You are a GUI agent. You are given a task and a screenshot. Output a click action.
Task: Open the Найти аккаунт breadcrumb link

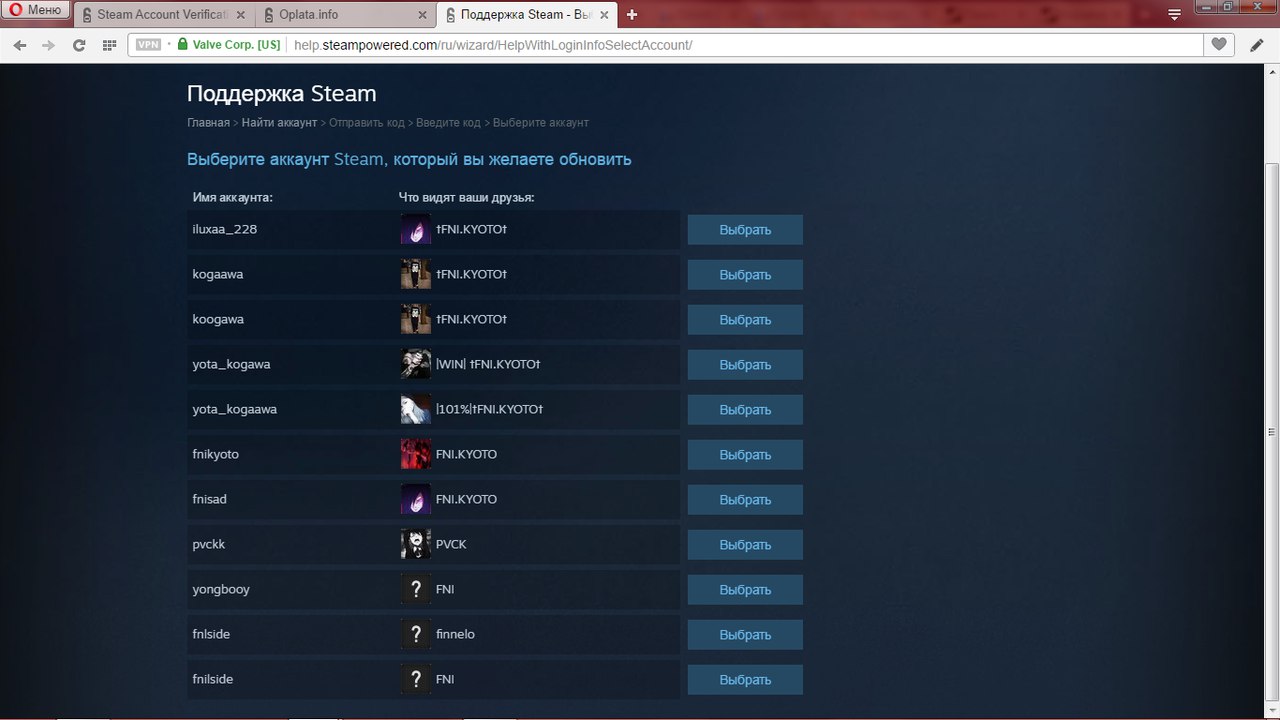(x=279, y=122)
